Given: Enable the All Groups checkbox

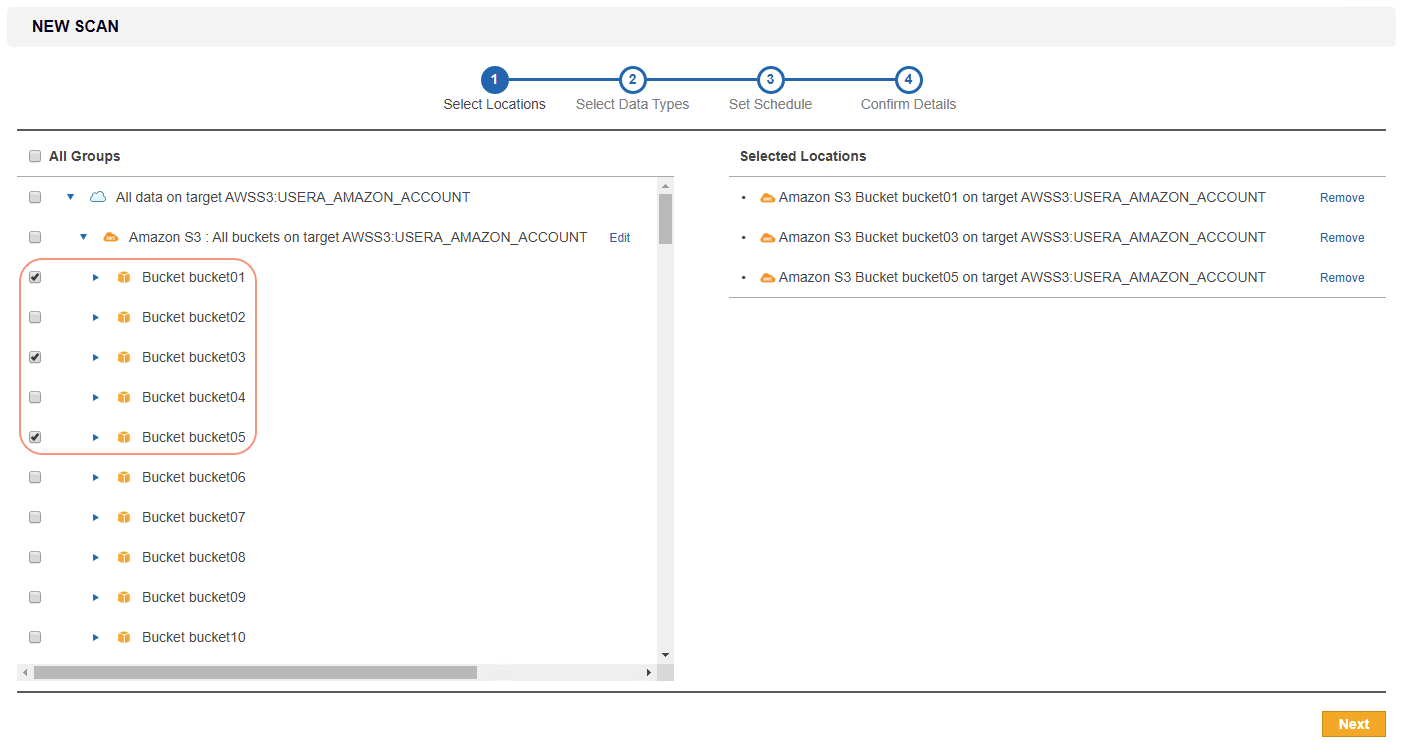Looking at the screenshot, I should point(35,156).
